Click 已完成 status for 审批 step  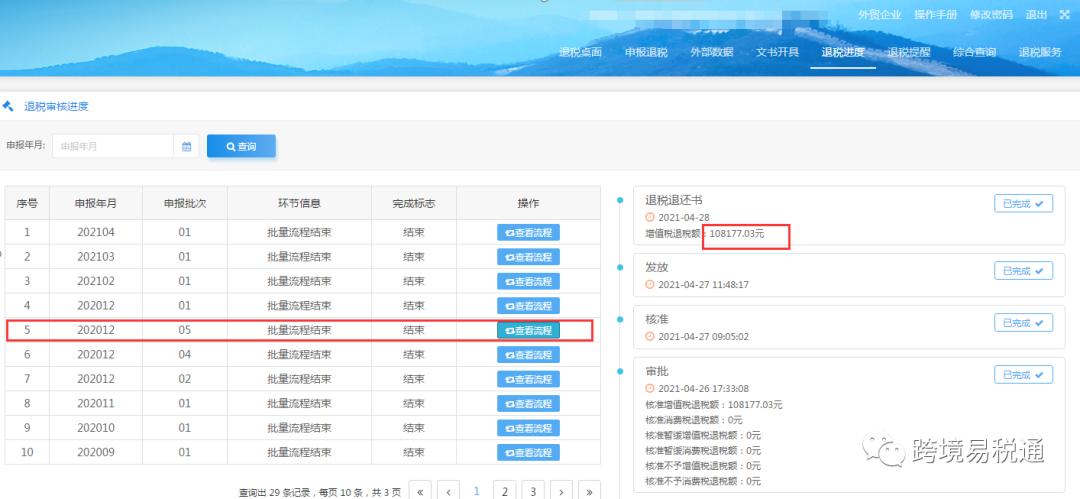(1023, 374)
